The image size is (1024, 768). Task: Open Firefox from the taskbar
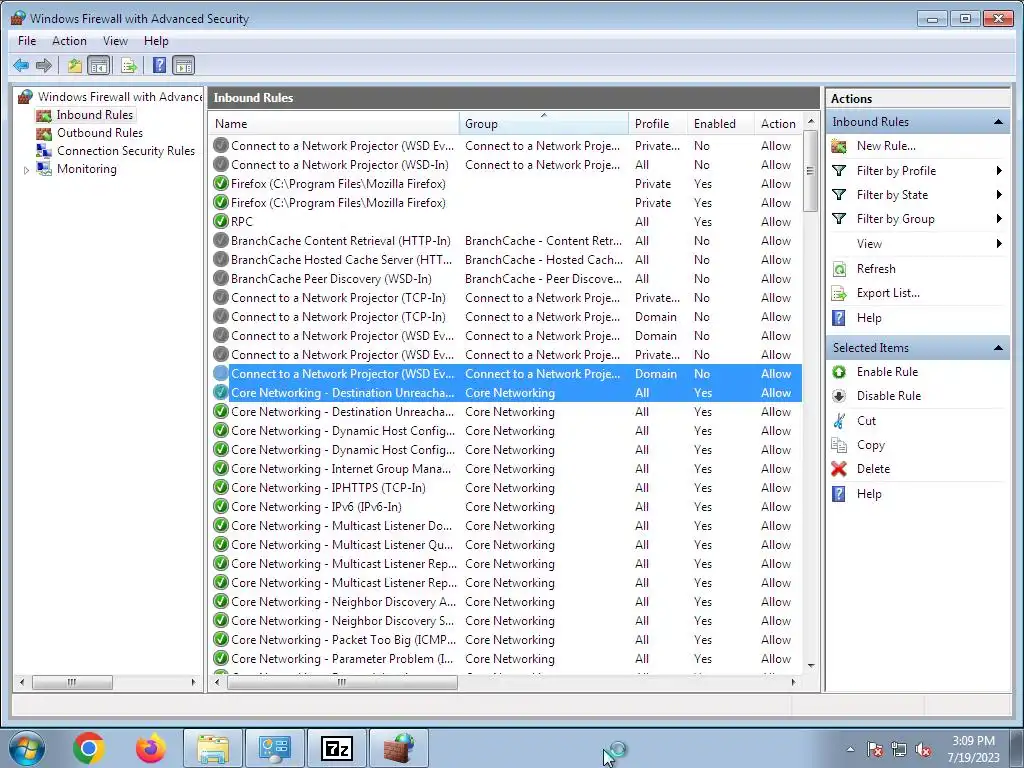[151, 748]
